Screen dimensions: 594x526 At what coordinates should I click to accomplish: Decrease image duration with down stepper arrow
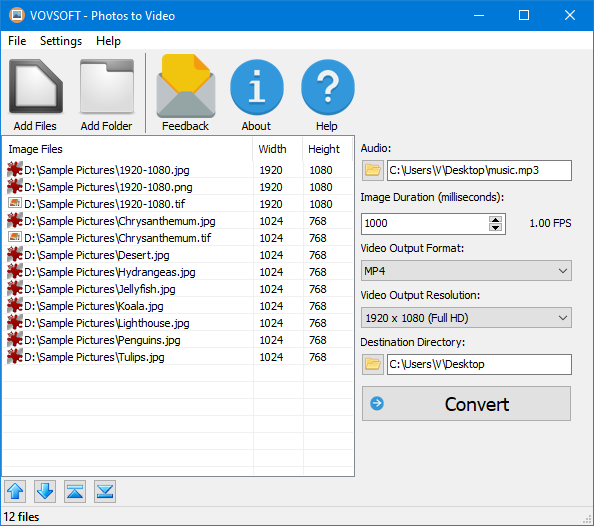(495, 227)
